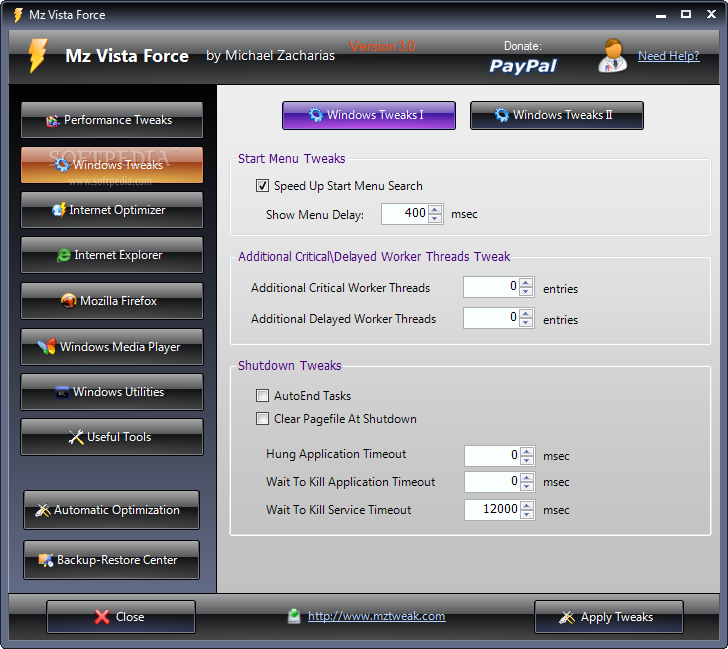
Task: Decrease Wait To Kill Application Timeout
Action: click(526, 487)
